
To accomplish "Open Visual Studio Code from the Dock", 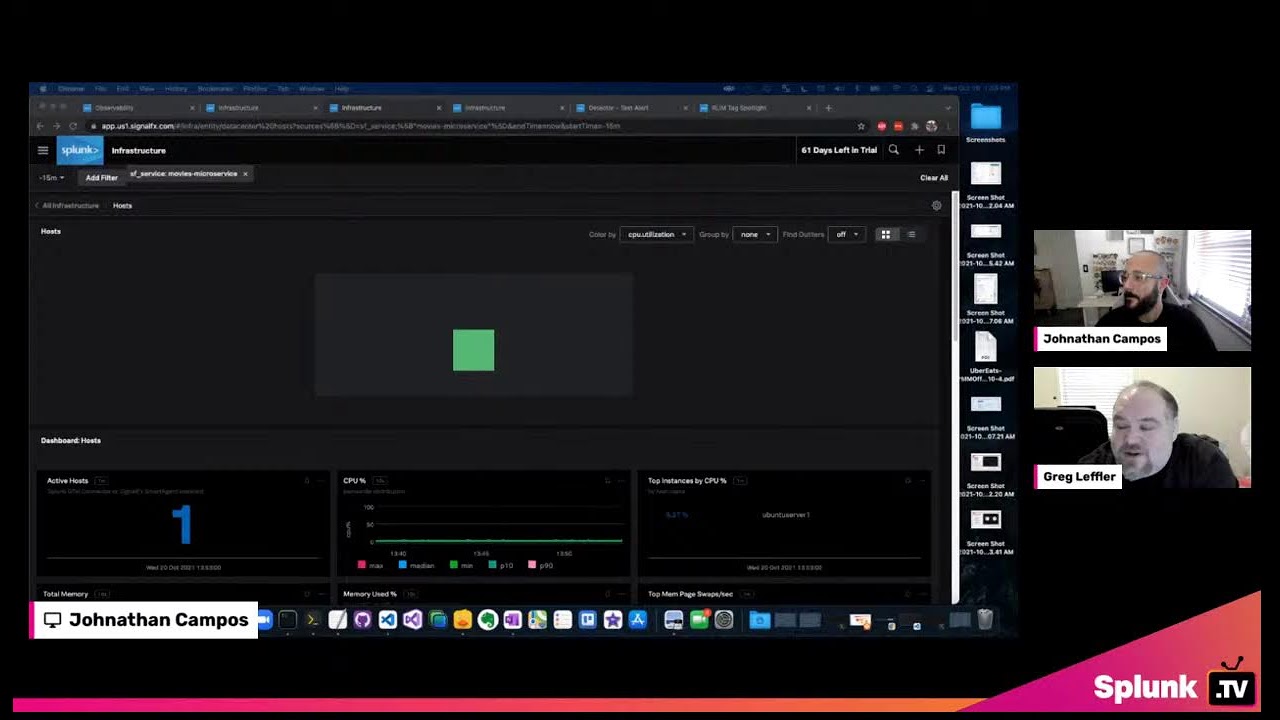I will tap(388, 620).
